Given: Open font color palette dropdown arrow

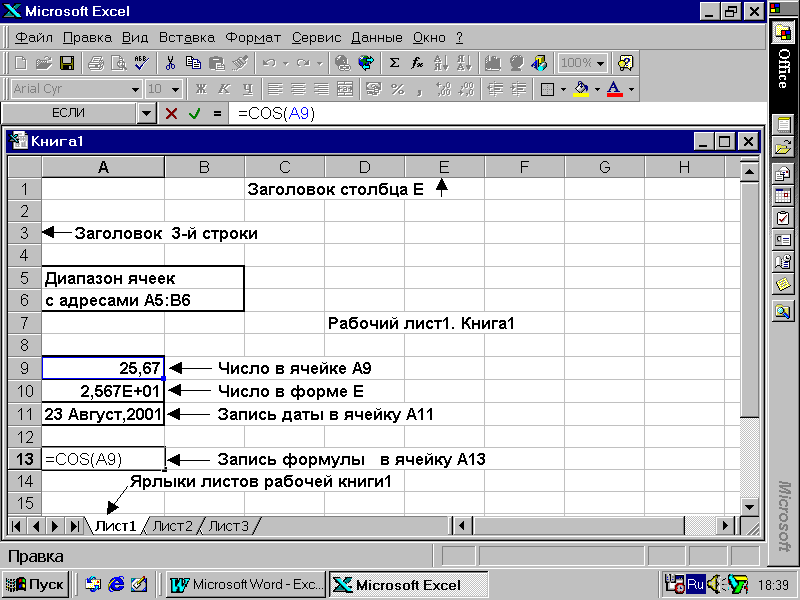Looking at the screenshot, I should [x=632, y=90].
